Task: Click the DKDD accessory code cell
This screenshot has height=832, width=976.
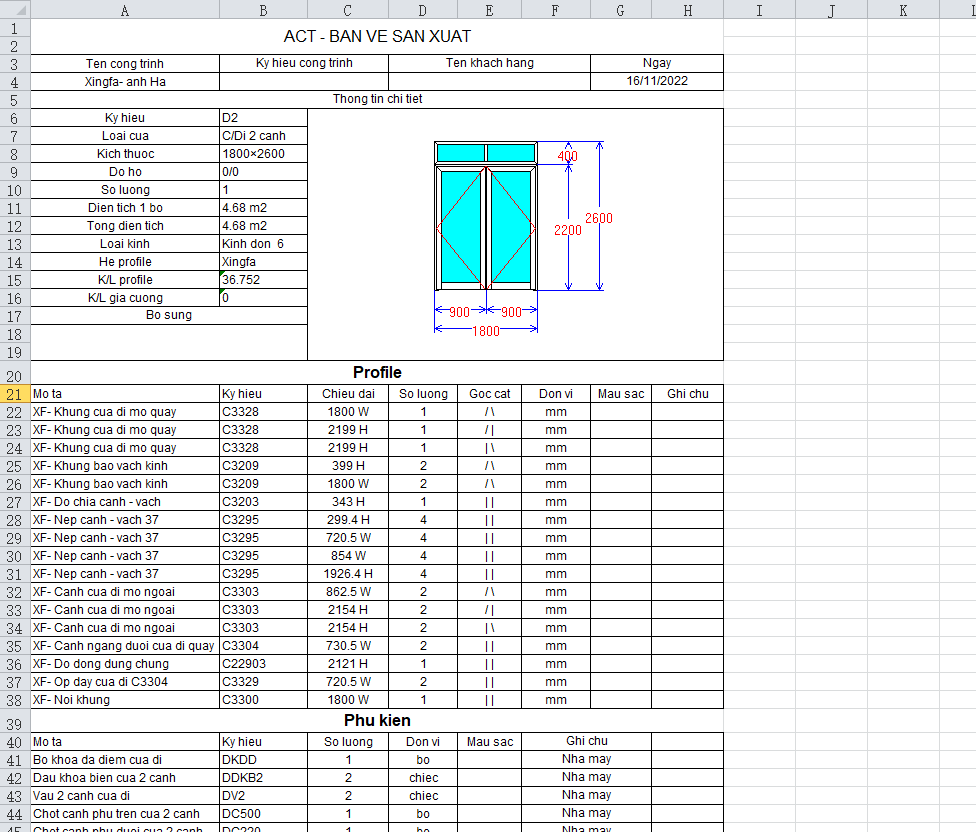Action: coord(263,760)
